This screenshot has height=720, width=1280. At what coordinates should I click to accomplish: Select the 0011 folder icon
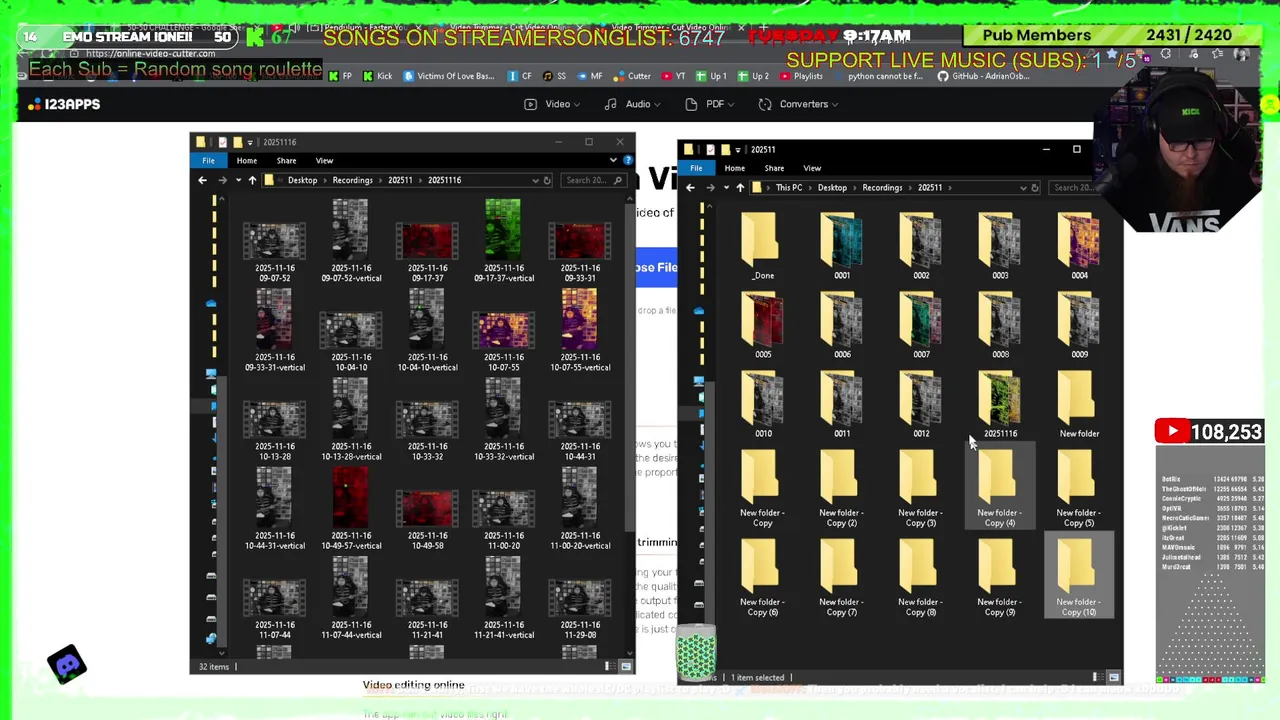click(x=841, y=399)
